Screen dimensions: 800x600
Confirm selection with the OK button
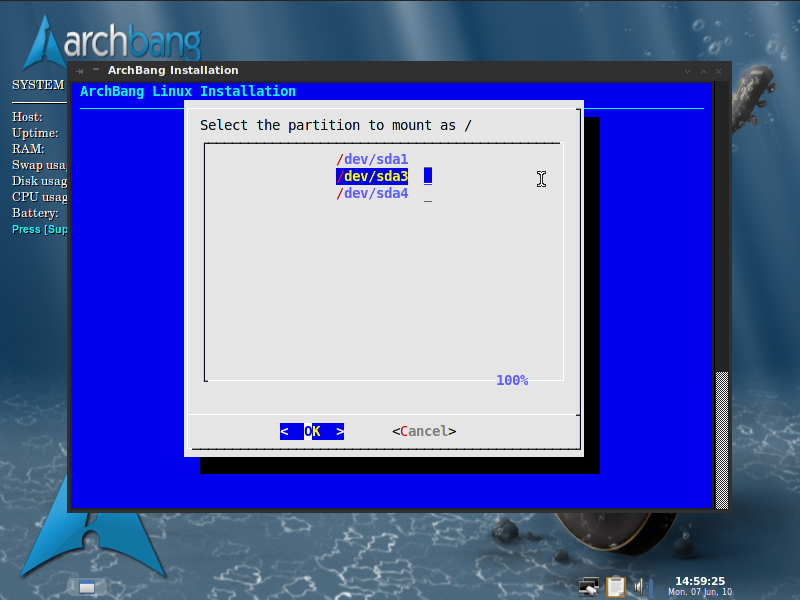[312, 432]
